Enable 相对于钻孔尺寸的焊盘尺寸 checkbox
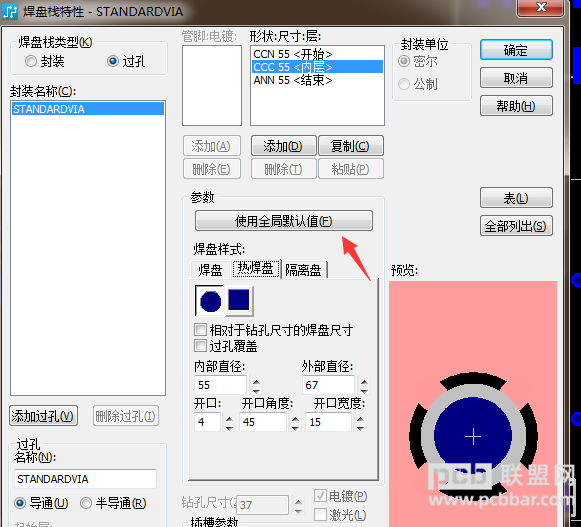The height and width of the screenshot is (527, 581). click(x=200, y=329)
